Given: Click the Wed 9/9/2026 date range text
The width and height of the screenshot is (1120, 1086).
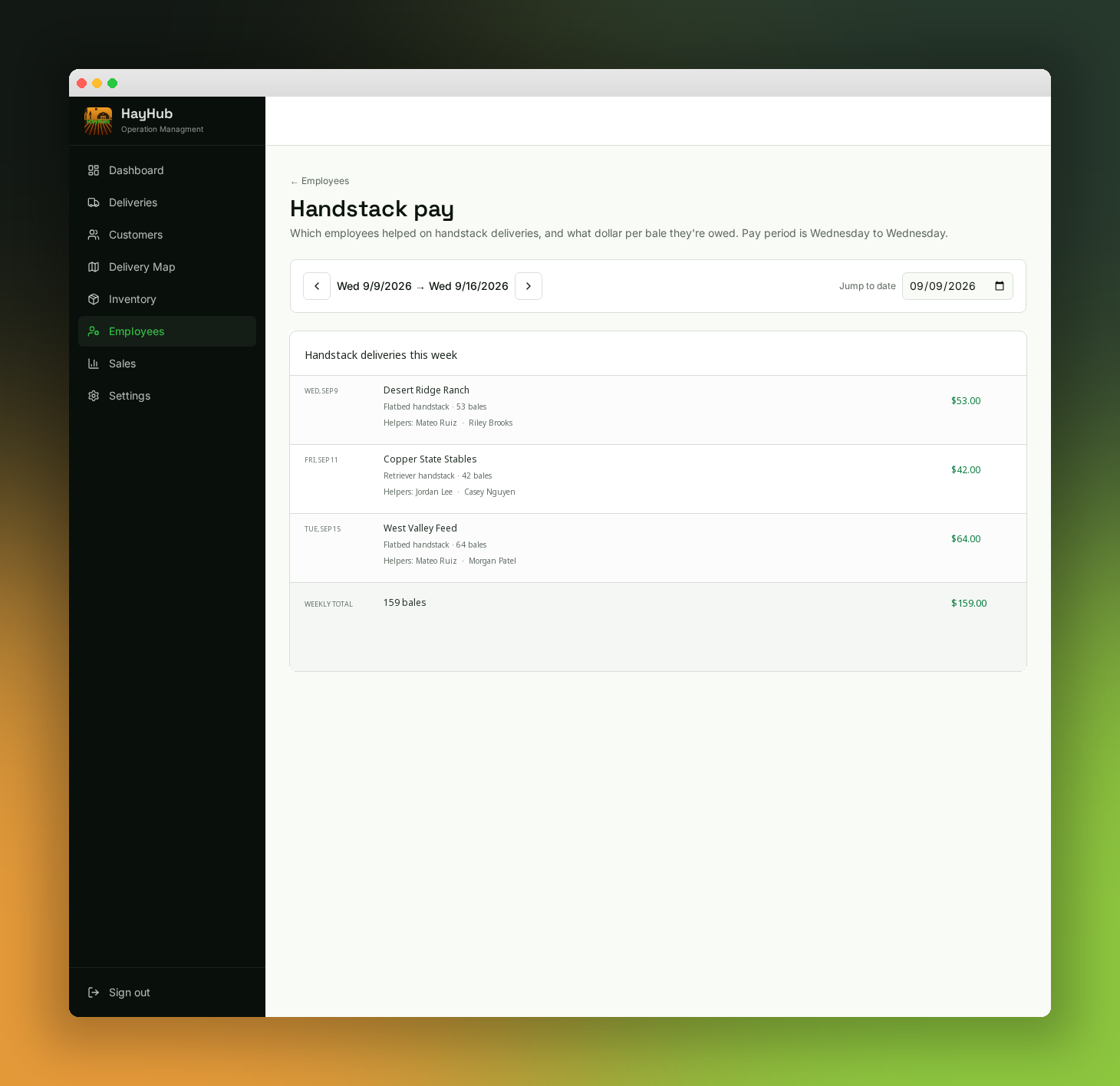Looking at the screenshot, I should point(423,286).
